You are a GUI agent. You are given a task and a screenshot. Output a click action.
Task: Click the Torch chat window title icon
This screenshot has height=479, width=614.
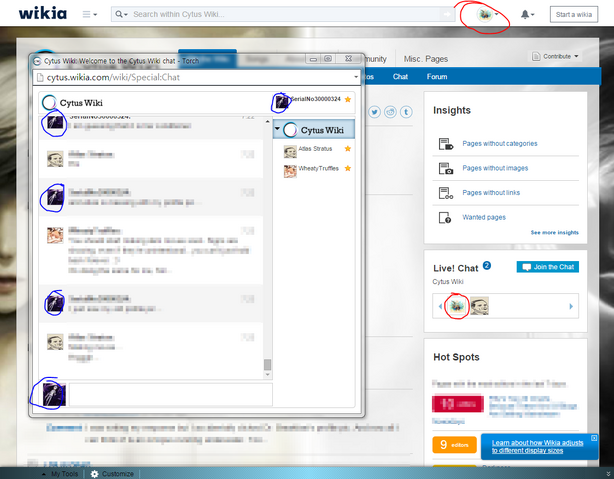click(x=37, y=61)
